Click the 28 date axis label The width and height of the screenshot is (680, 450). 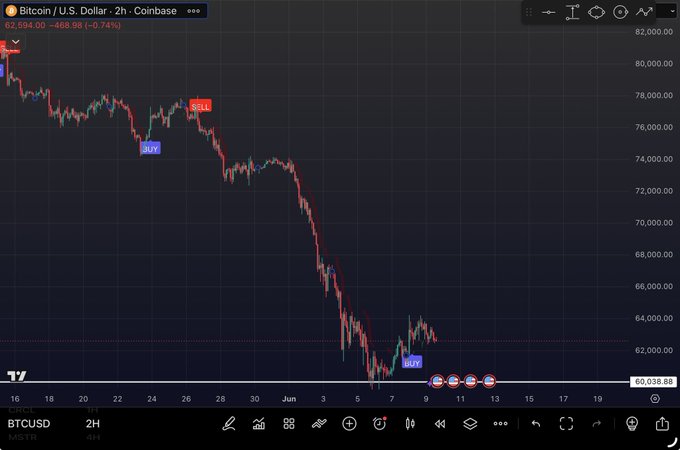pyautogui.click(x=220, y=398)
